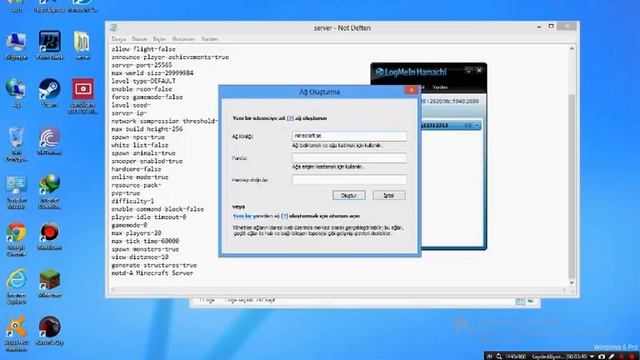Click Notepad's vertical scroll up arrow
640x360 pixels.
572,49
